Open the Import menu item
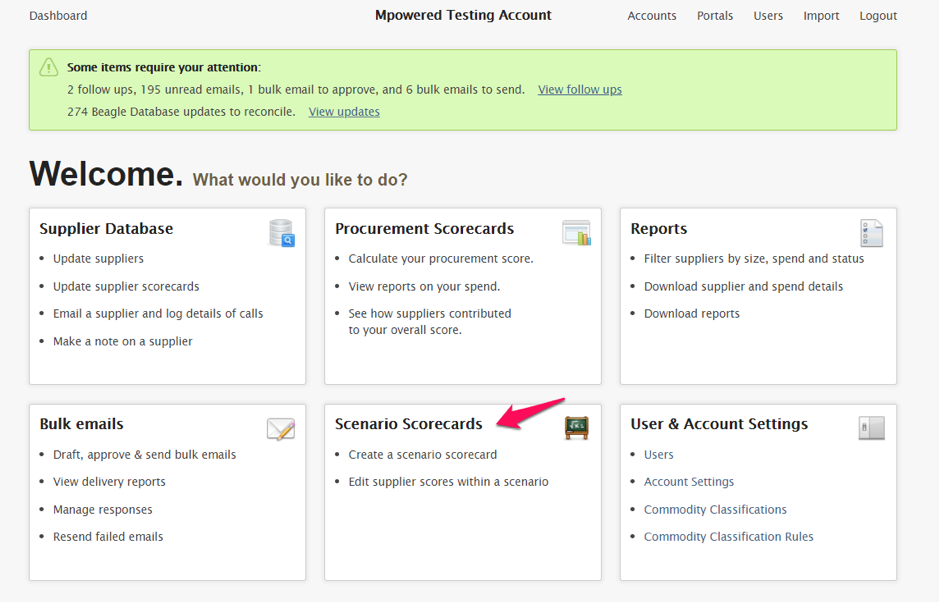Image resolution: width=939 pixels, height=602 pixels. (821, 16)
